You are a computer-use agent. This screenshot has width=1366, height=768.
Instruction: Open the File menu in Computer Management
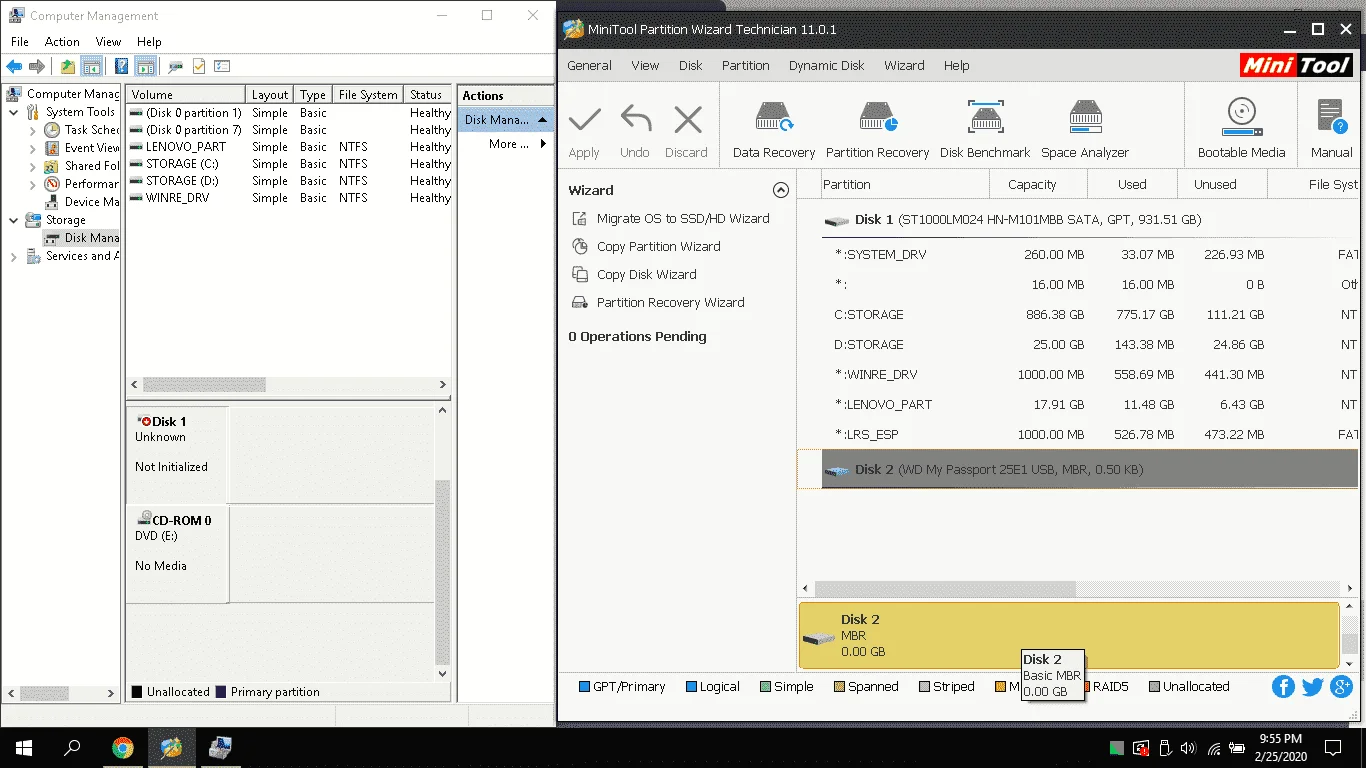(x=20, y=42)
